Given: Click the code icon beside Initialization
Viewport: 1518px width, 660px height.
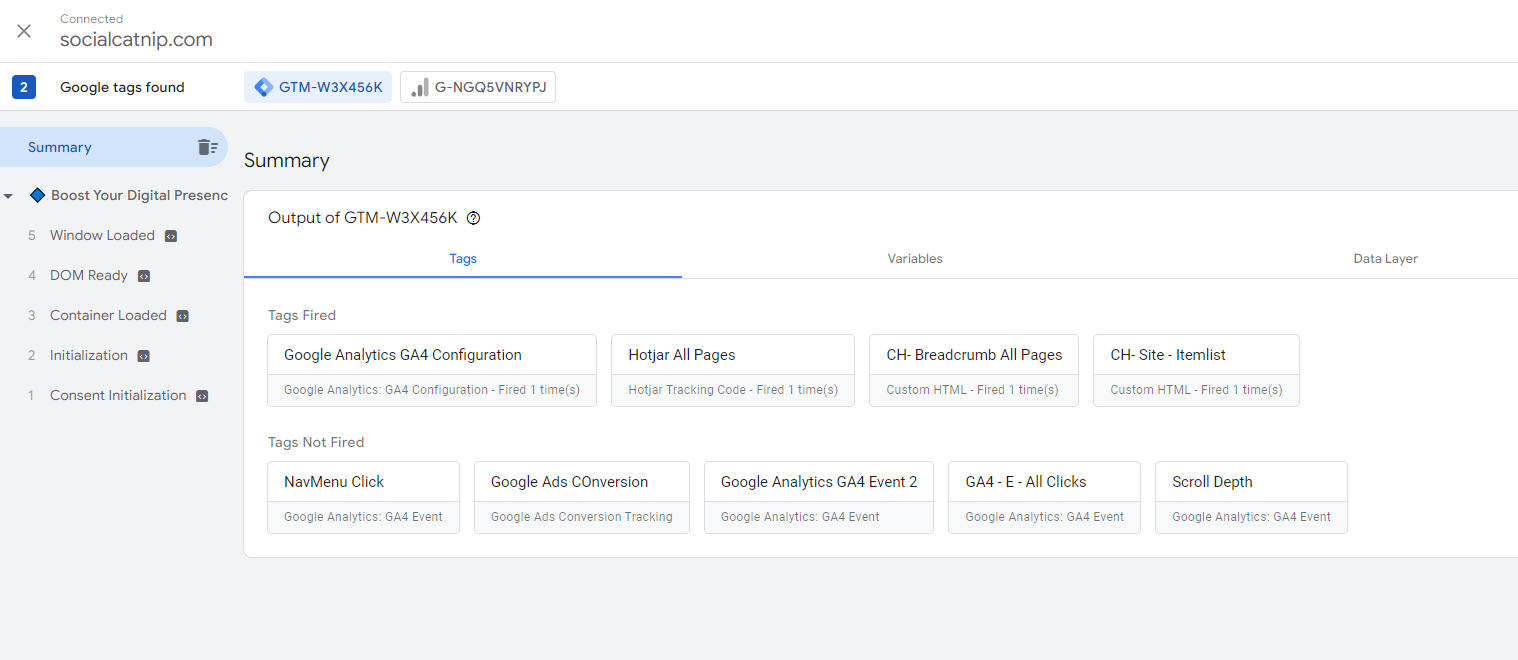Looking at the screenshot, I should coord(144,356).
